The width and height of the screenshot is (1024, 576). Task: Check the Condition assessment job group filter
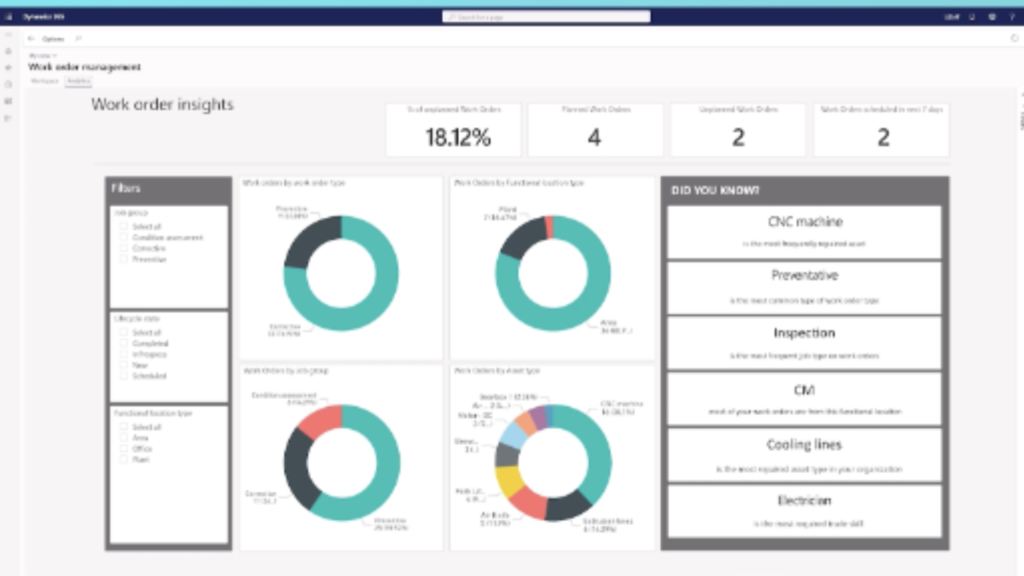[124, 238]
